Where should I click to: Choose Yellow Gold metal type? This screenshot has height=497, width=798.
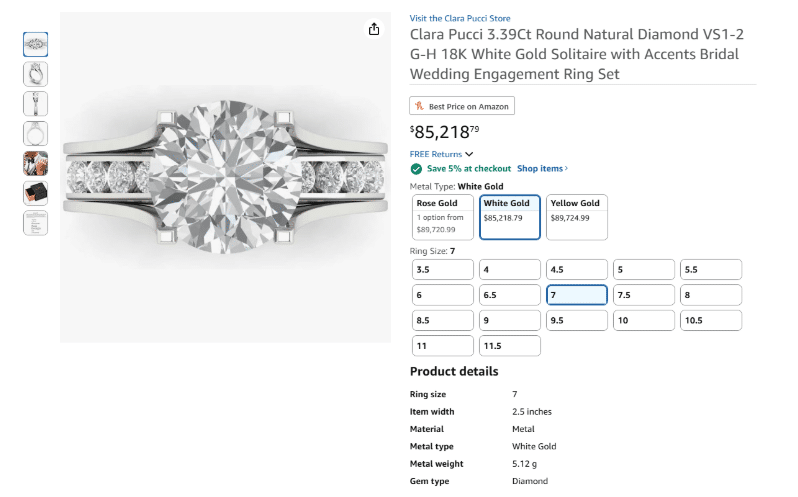click(577, 217)
